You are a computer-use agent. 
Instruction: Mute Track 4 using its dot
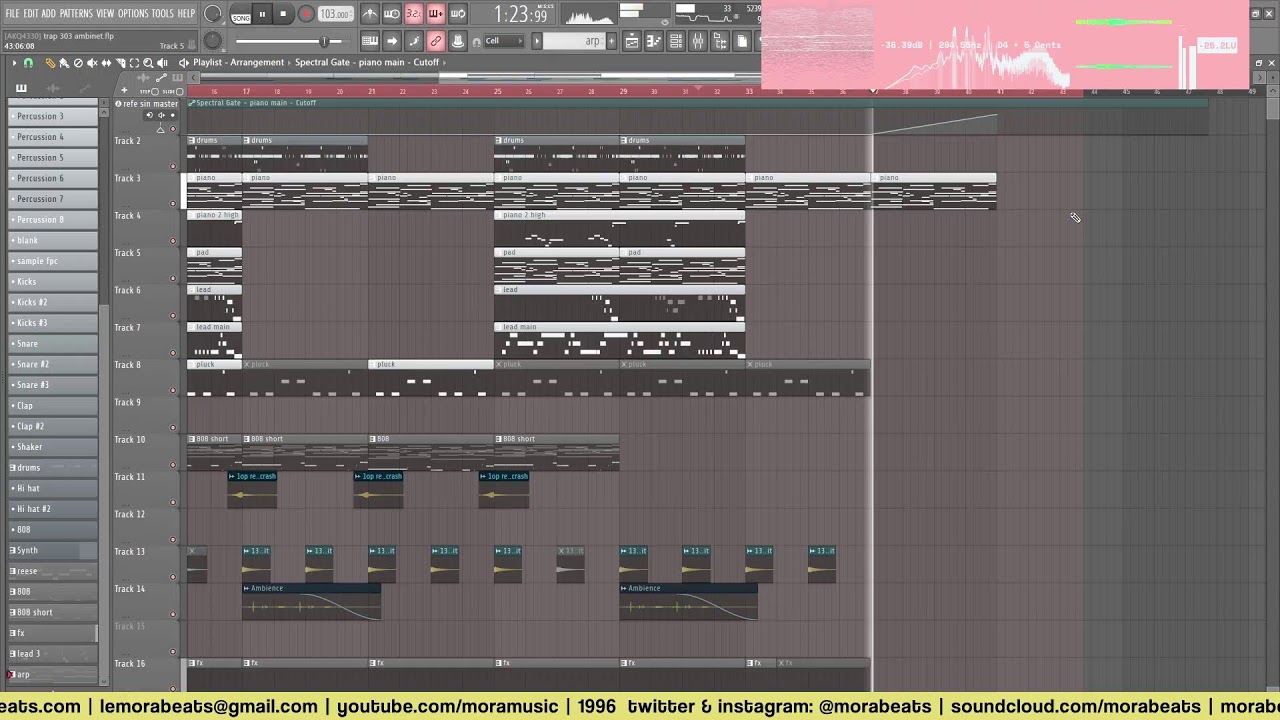pyautogui.click(x=172, y=241)
